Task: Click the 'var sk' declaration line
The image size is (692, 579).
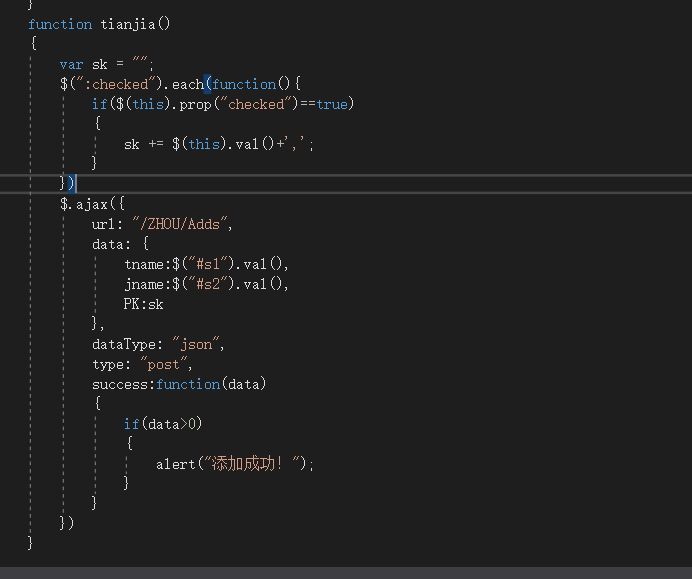Action: tap(107, 64)
